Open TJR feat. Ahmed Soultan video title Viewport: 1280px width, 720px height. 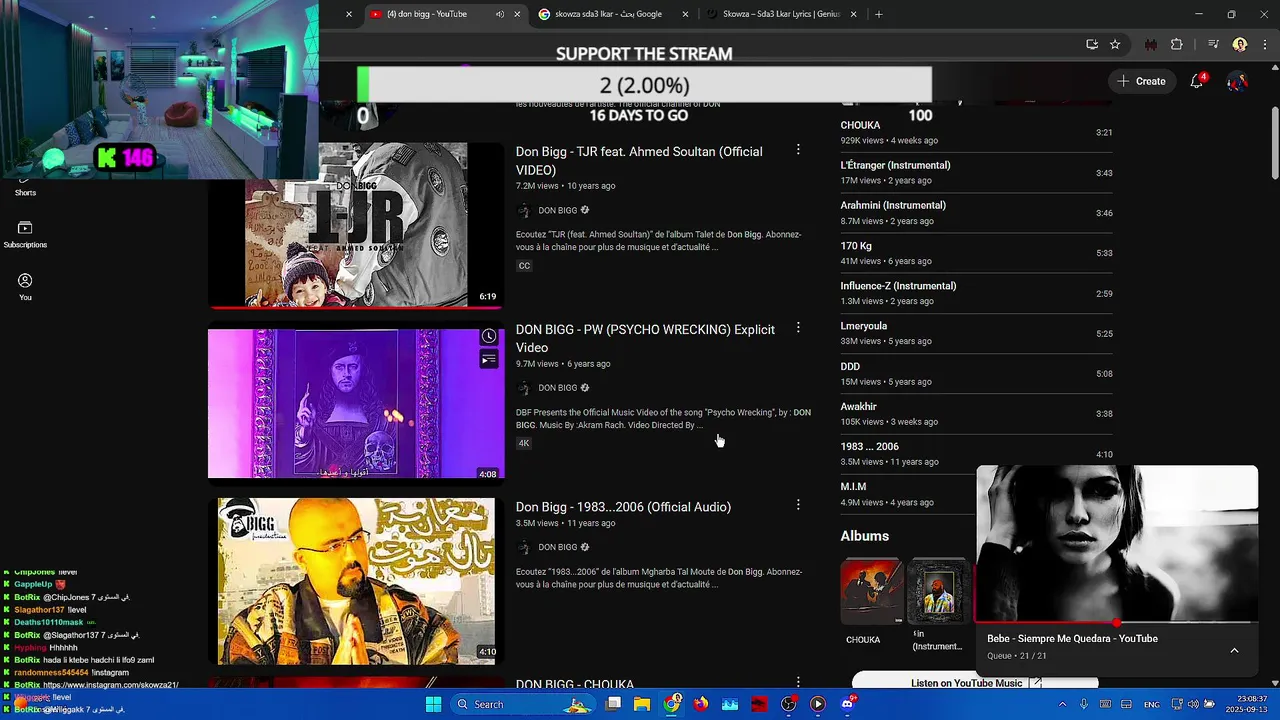pyautogui.click(x=639, y=160)
